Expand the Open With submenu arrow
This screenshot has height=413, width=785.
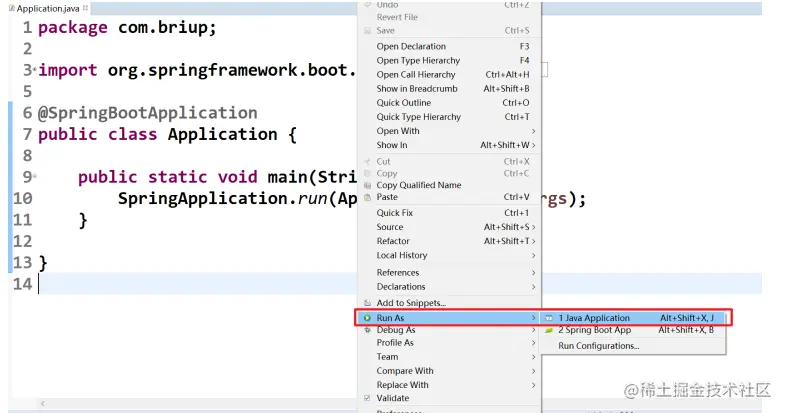[x=534, y=131]
